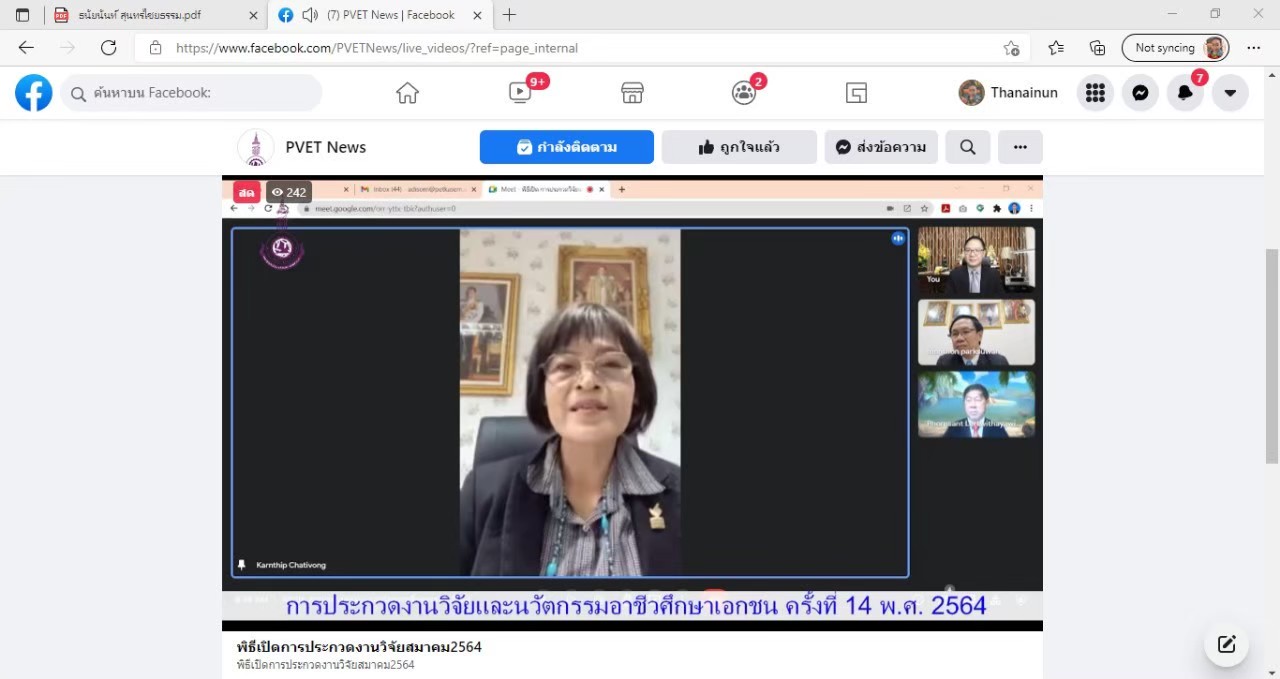Open Facebook notifications bell
Screen dimensions: 1280x679
[x=1185, y=93]
